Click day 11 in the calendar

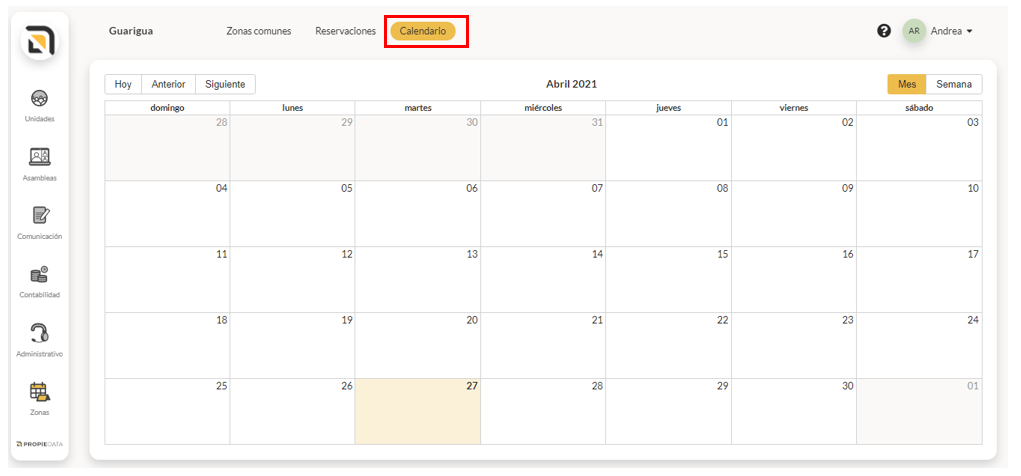pyautogui.click(x=167, y=279)
